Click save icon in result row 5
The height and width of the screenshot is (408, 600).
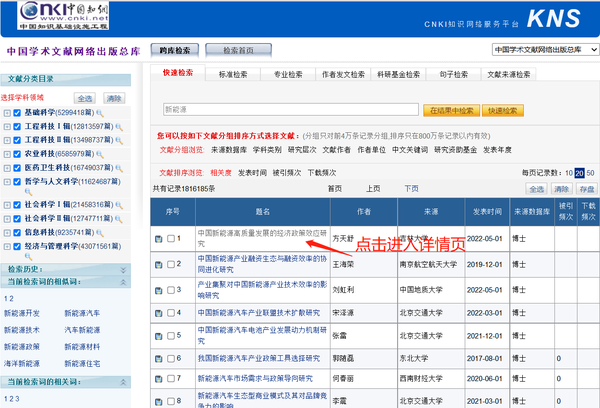tap(158, 336)
